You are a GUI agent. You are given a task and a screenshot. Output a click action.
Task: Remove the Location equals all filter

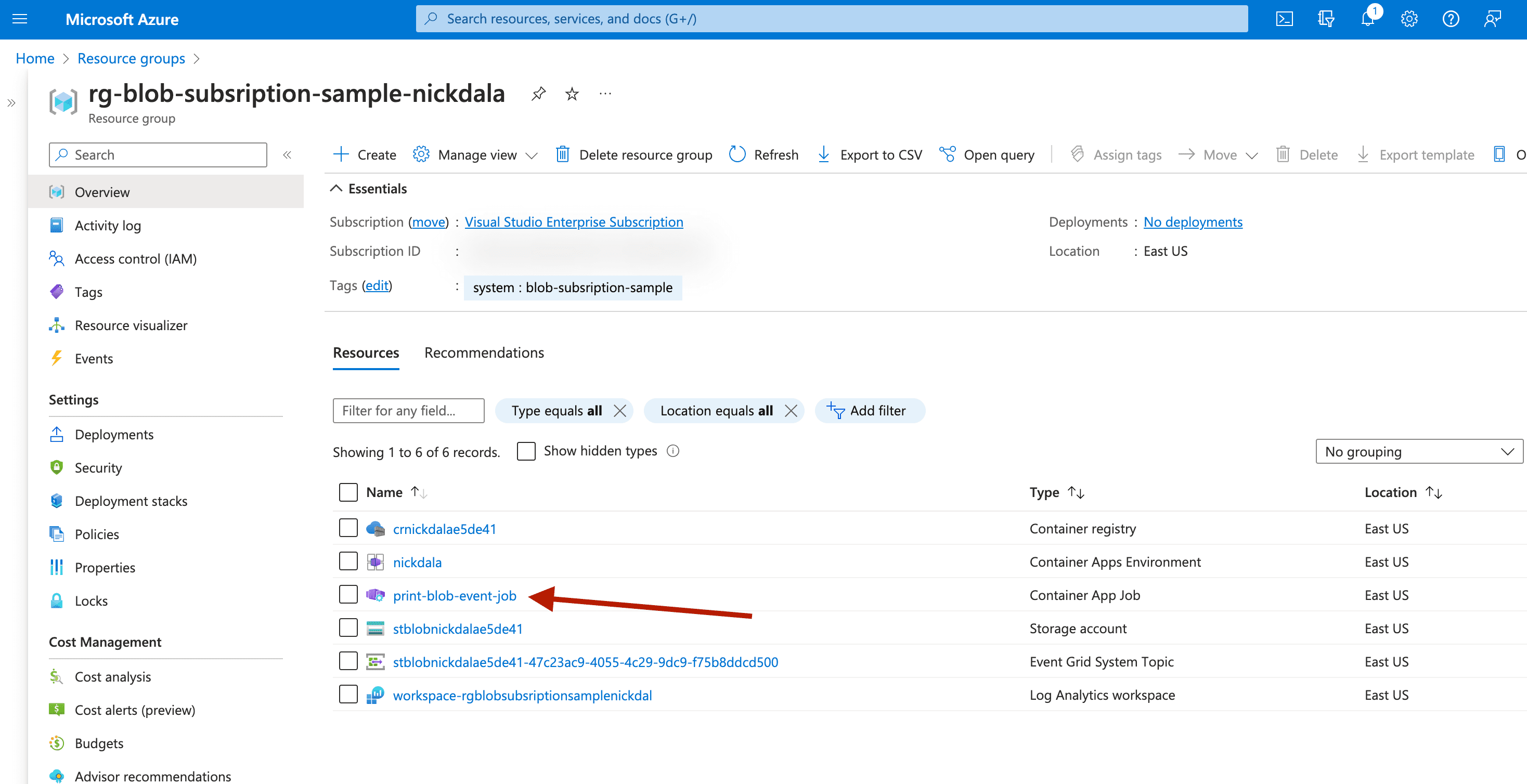(790, 411)
